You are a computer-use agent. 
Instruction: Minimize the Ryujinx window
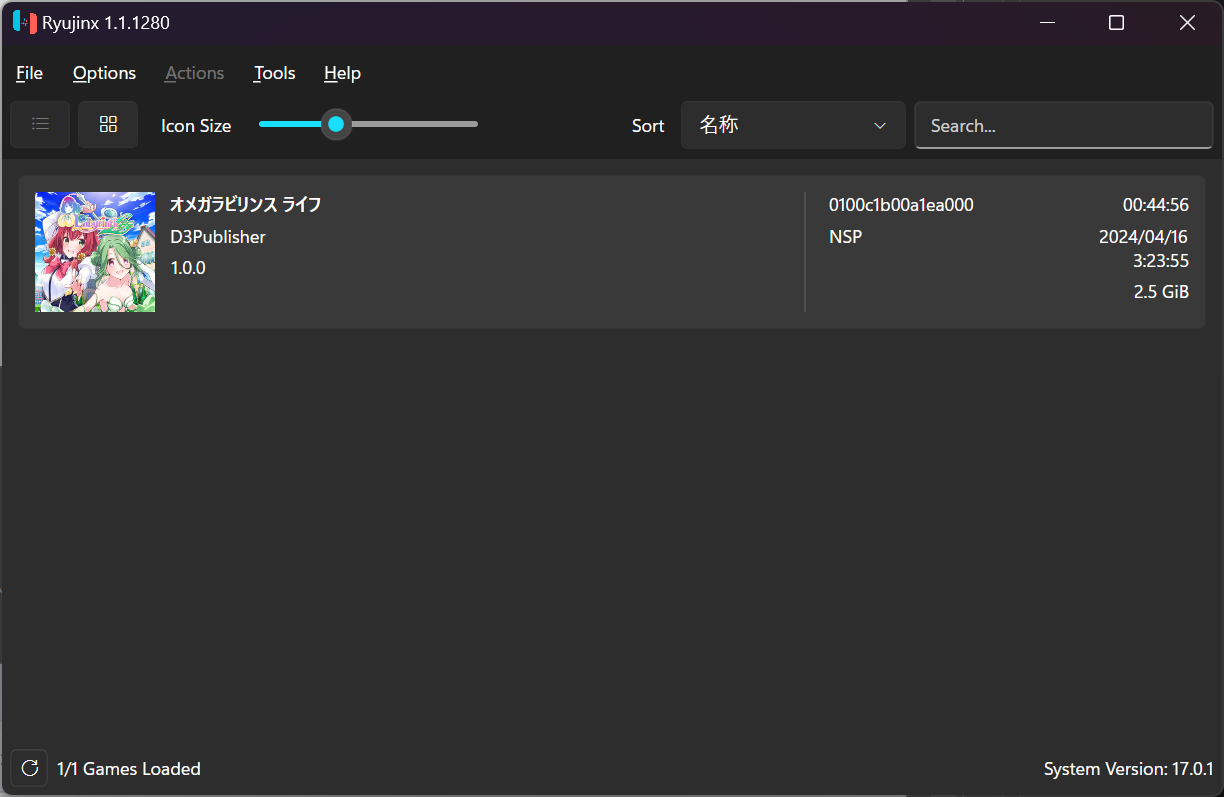[x=1047, y=22]
